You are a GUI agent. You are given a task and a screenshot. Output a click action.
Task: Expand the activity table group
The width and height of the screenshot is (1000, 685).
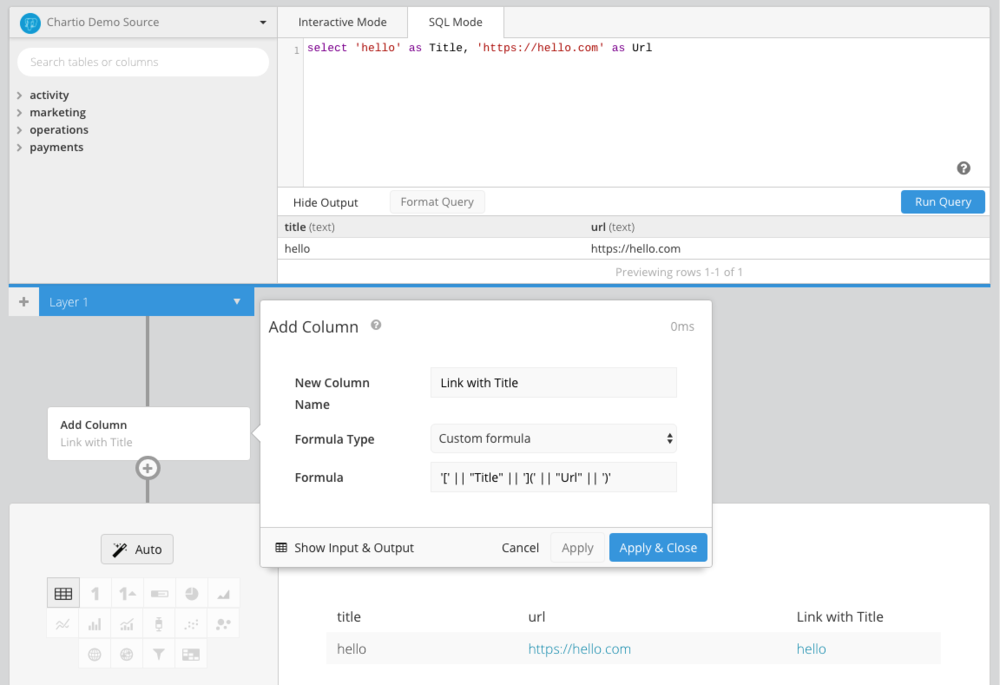coord(19,95)
